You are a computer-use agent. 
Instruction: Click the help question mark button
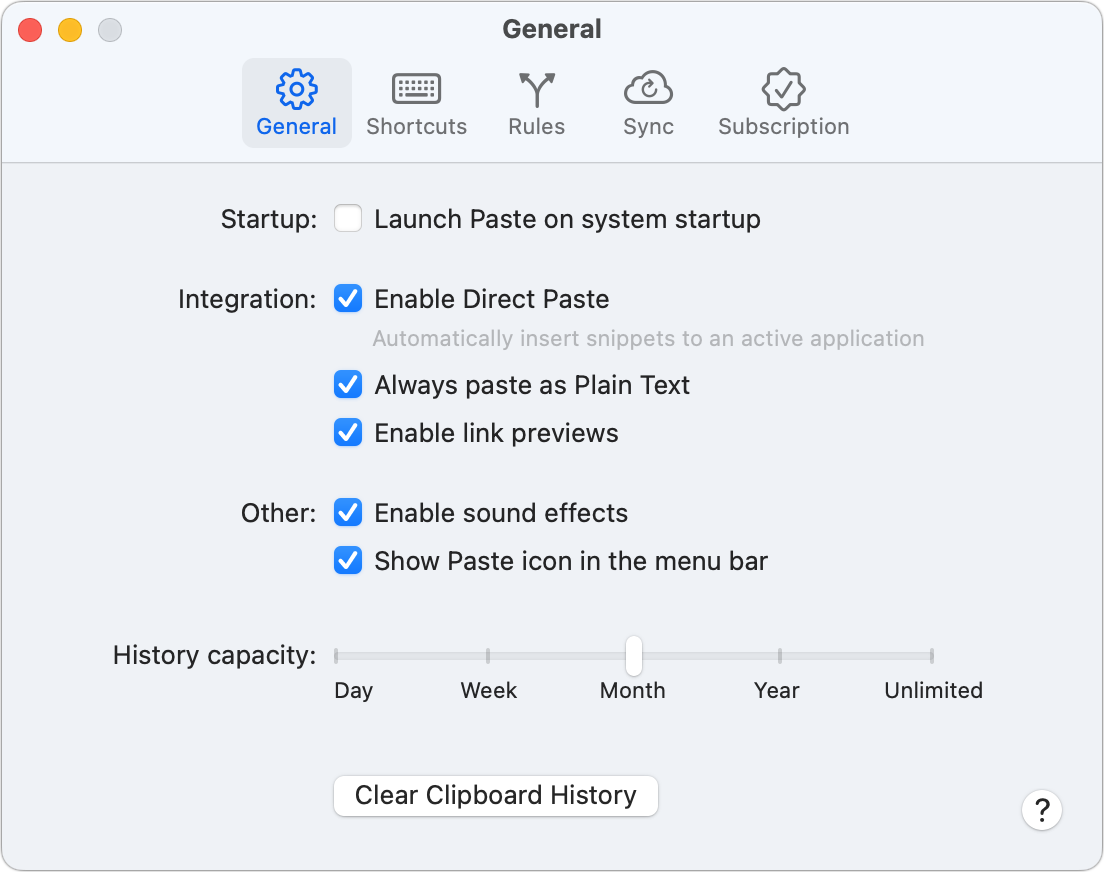pyautogui.click(x=1042, y=810)
